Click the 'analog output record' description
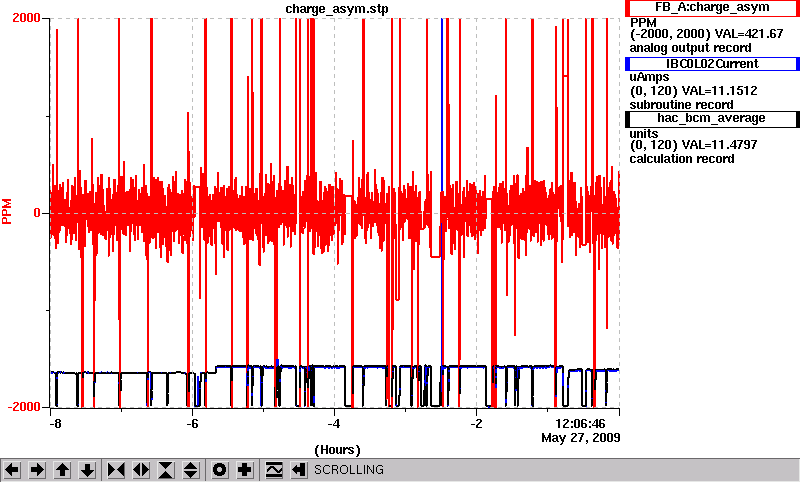800x482 pixels. pos(690,48)
